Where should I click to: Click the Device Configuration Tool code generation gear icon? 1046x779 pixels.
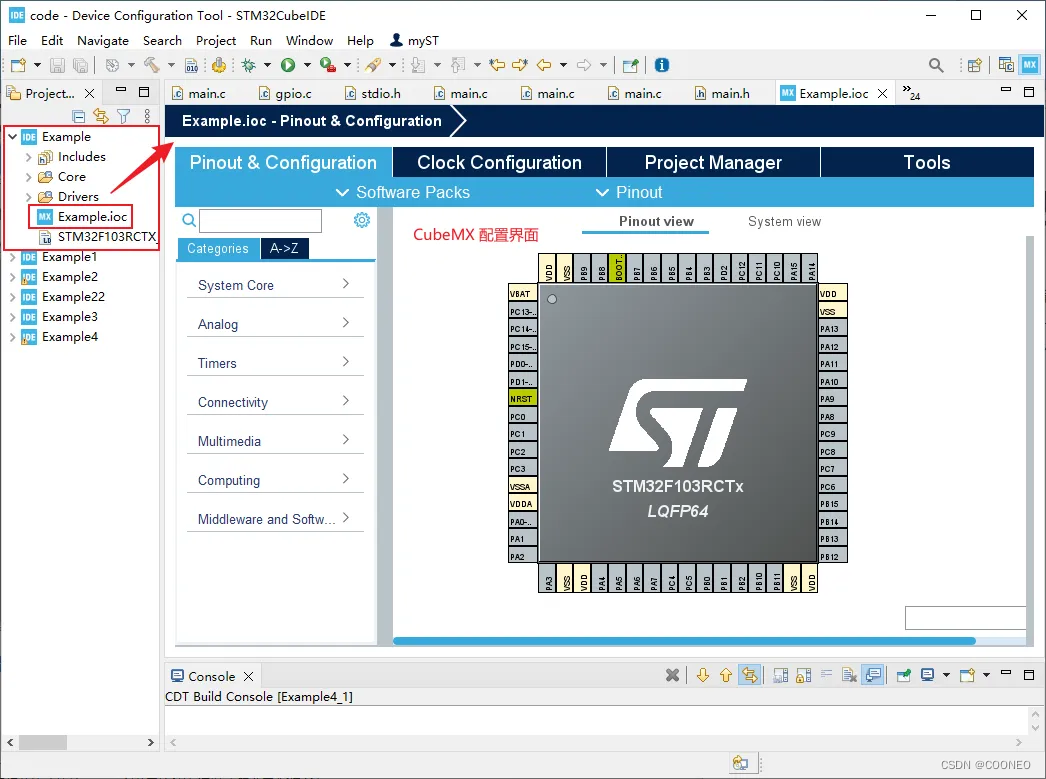click(x=219, y=65)
